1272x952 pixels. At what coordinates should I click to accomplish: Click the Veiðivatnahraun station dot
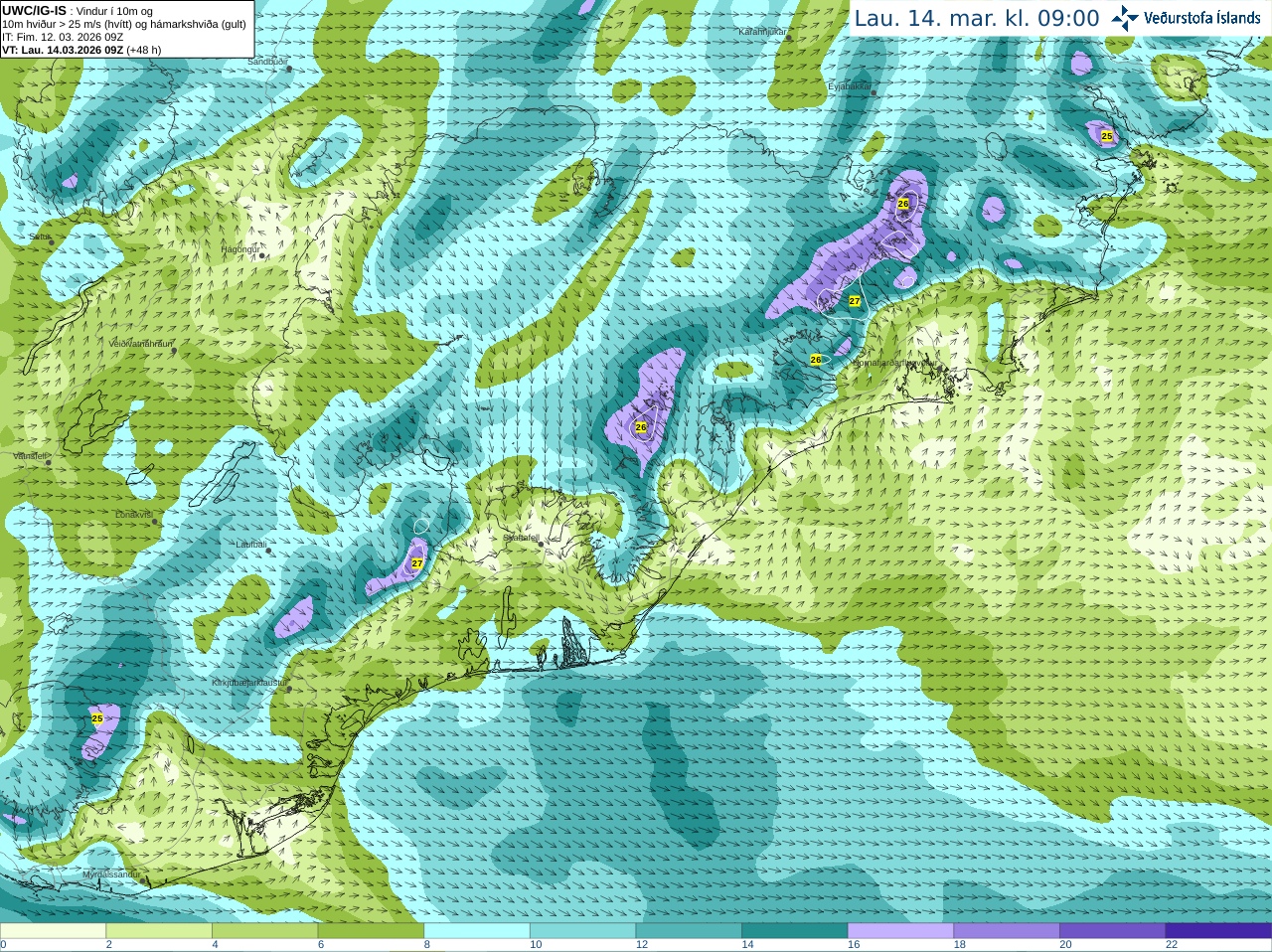[x=174, y=350]
